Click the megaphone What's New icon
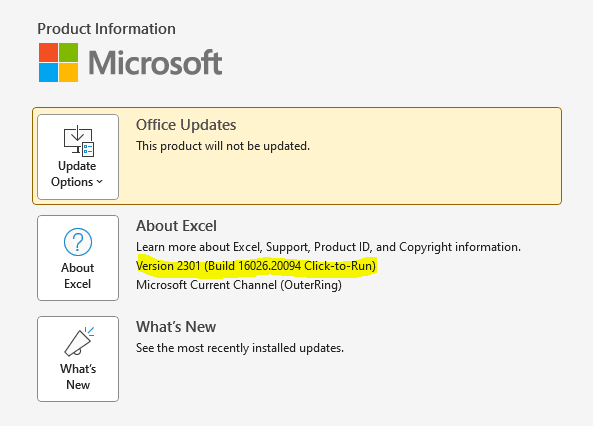 79,342
